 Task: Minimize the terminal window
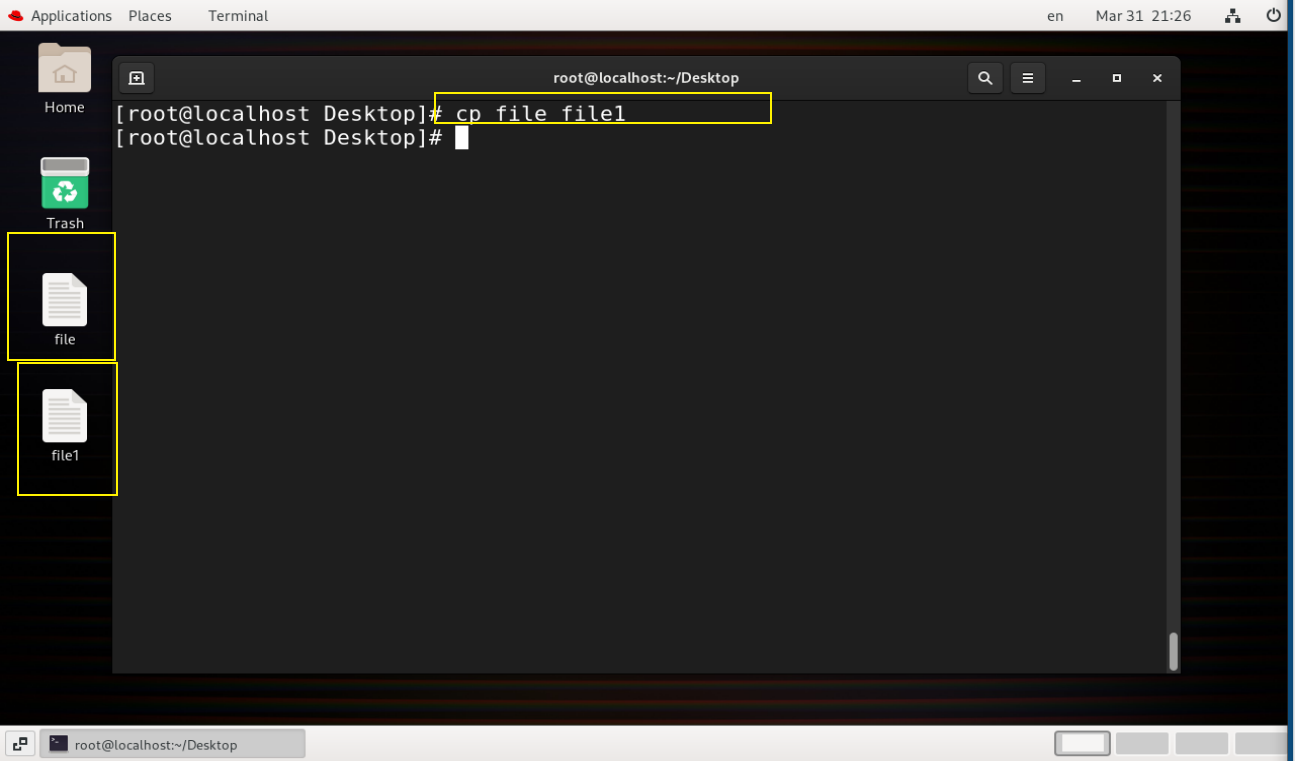click(x=1077, y=78)
